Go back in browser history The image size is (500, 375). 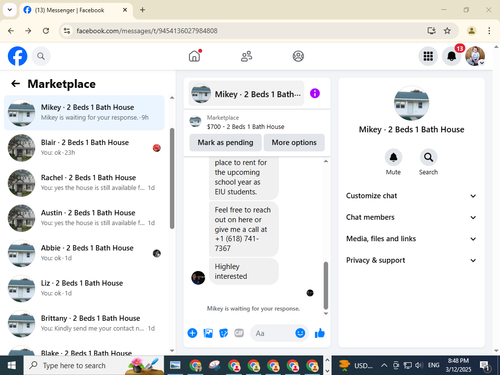point(11,31)
